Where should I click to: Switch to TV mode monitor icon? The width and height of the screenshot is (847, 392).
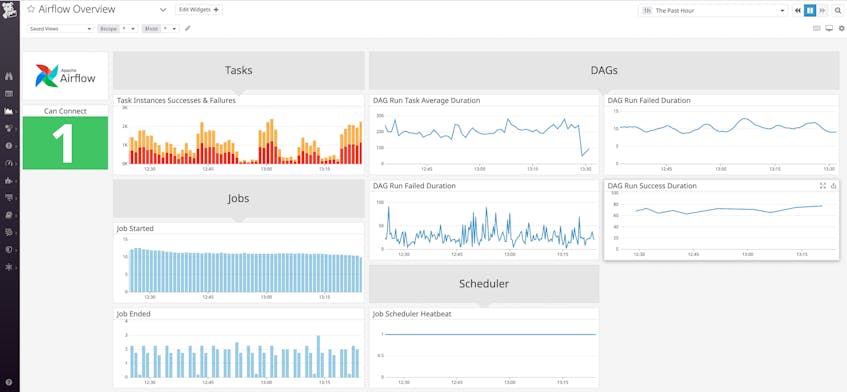pos(829,29)
